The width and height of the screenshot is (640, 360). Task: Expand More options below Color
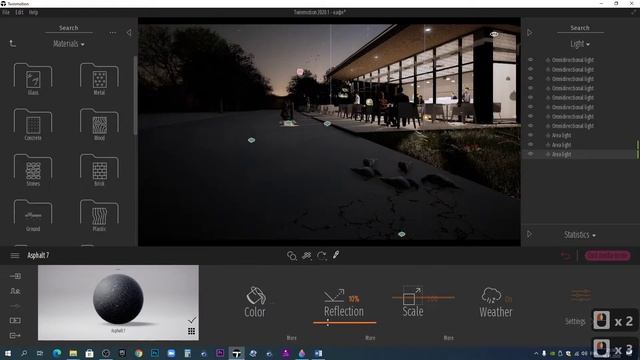tap(291, 338)
